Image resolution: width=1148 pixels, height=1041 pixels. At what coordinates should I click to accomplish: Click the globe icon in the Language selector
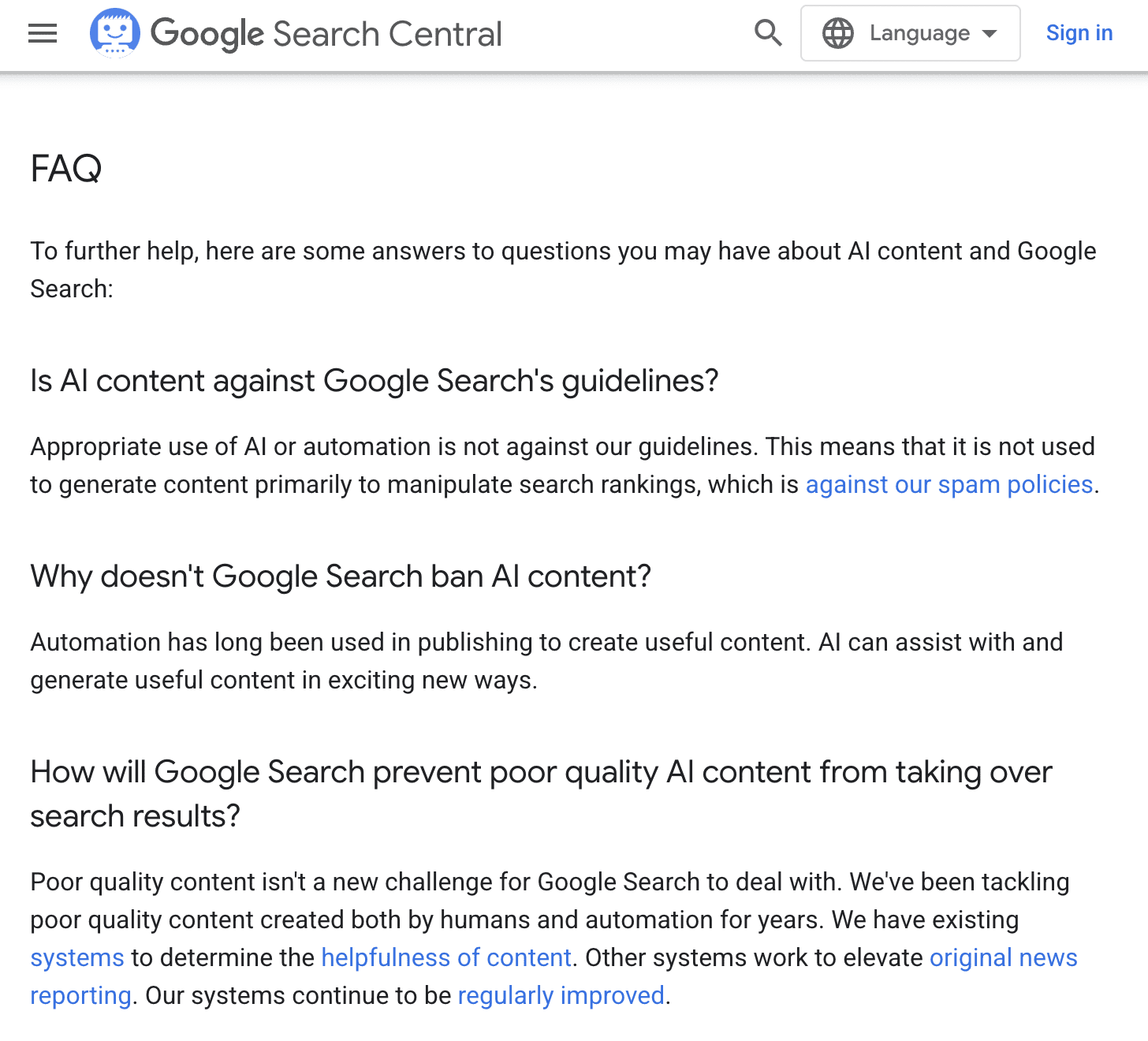(838, 33)
